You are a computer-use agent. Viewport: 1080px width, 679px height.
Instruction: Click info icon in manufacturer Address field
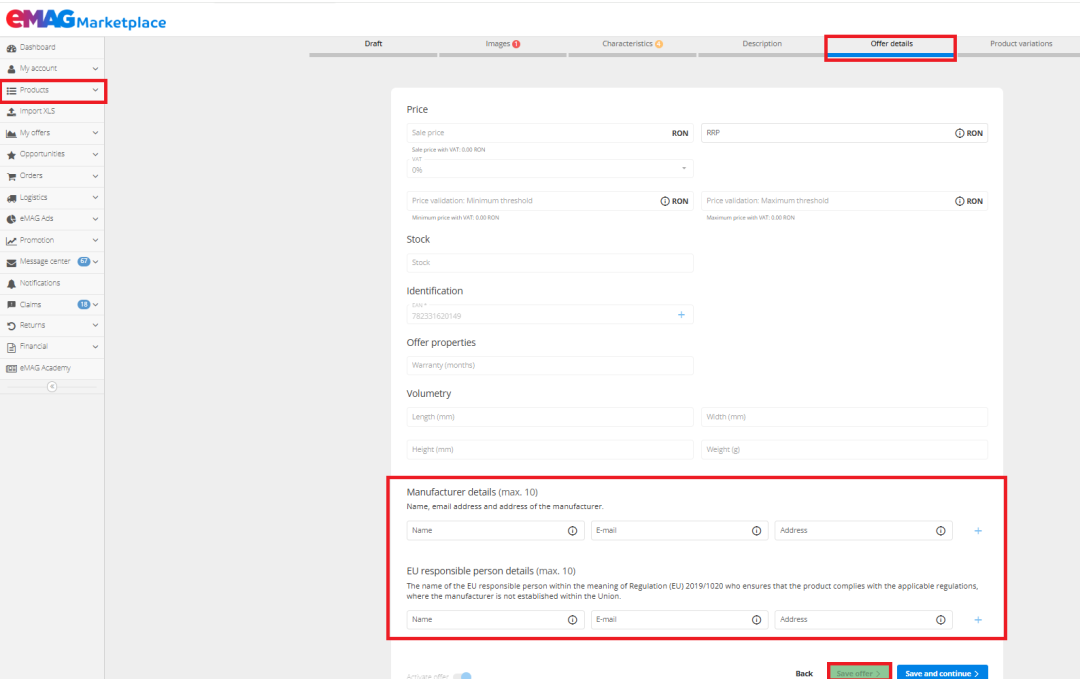[940, 531]
